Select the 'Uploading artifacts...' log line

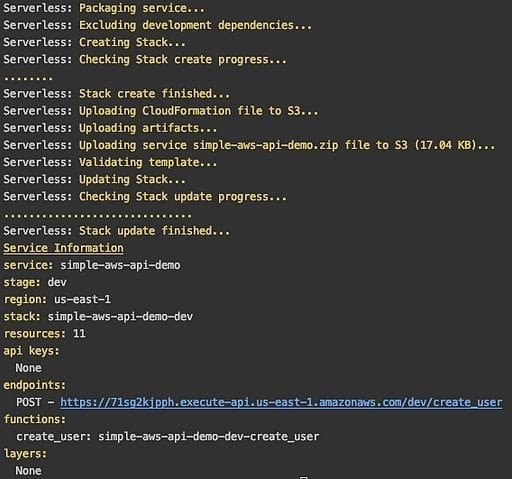pos(110,128)
